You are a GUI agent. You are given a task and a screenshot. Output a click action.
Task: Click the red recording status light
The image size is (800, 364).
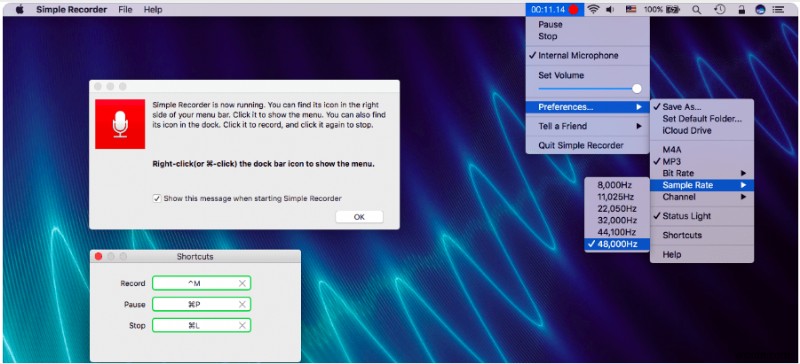point(573,10)
